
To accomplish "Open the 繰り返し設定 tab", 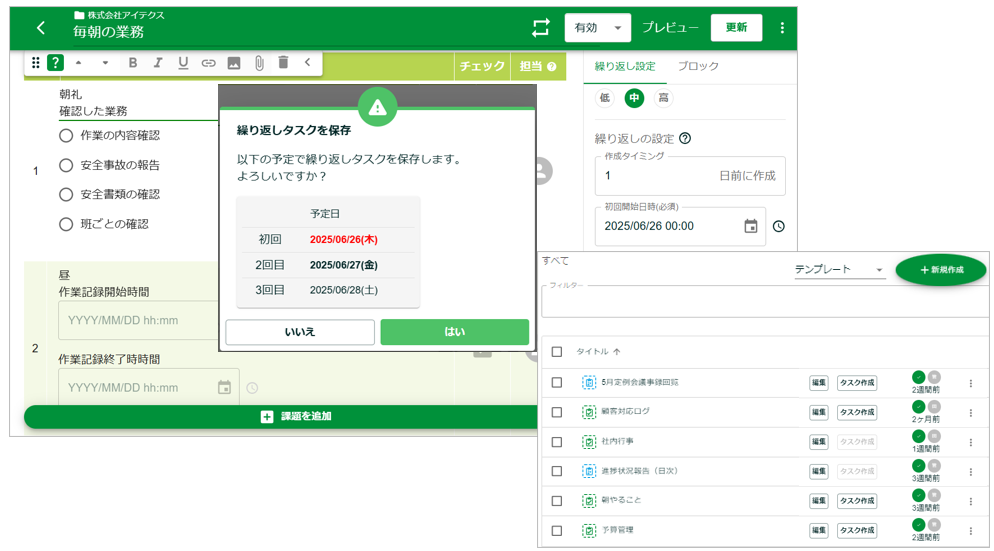I will point(625,66).
